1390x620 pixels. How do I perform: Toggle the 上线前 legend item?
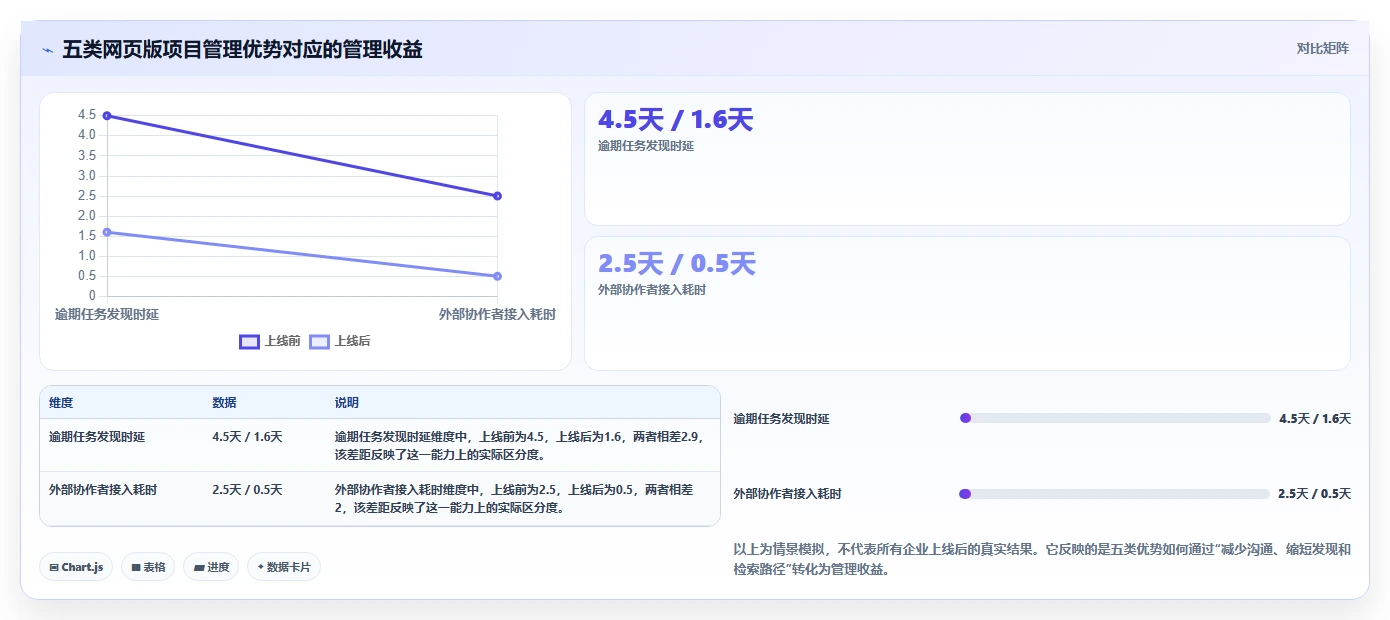point(270,342)
